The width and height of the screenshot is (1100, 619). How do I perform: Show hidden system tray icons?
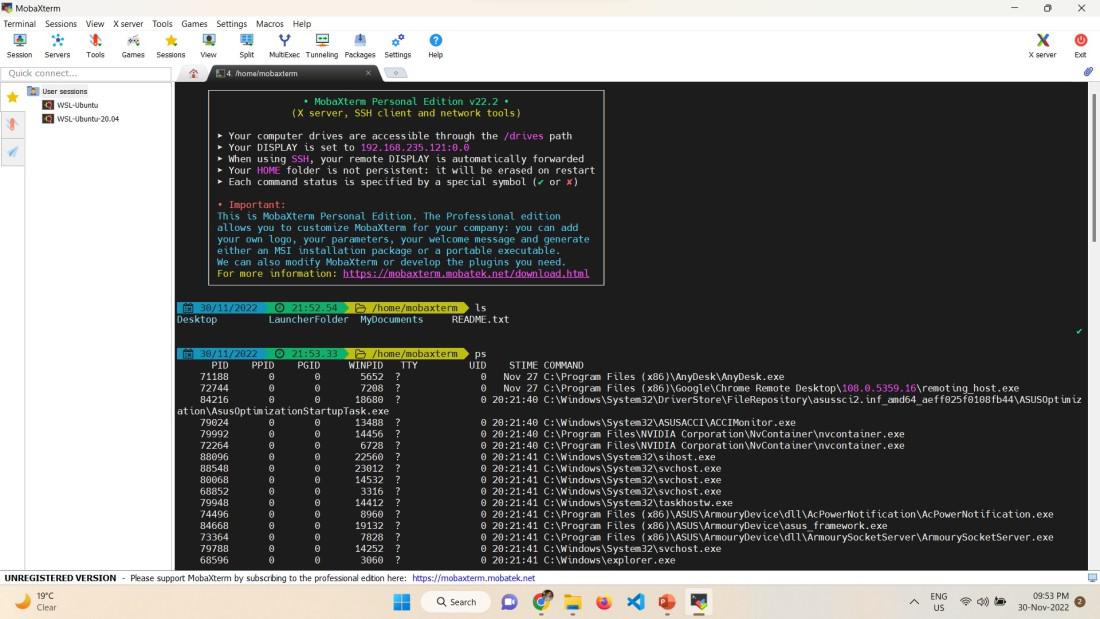coord(913,602)
